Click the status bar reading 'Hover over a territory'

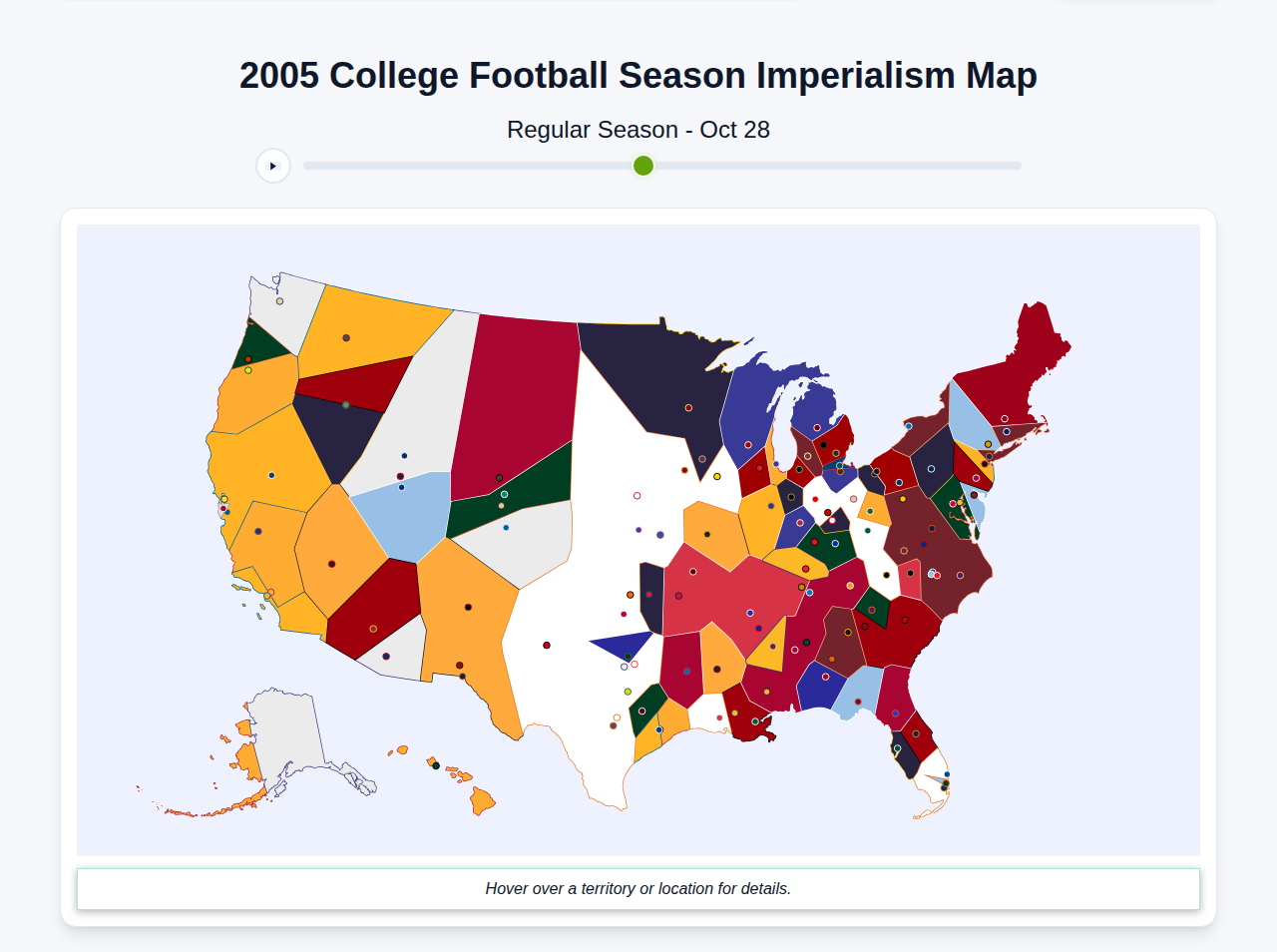pyautogui.click(x=638, y=888)
